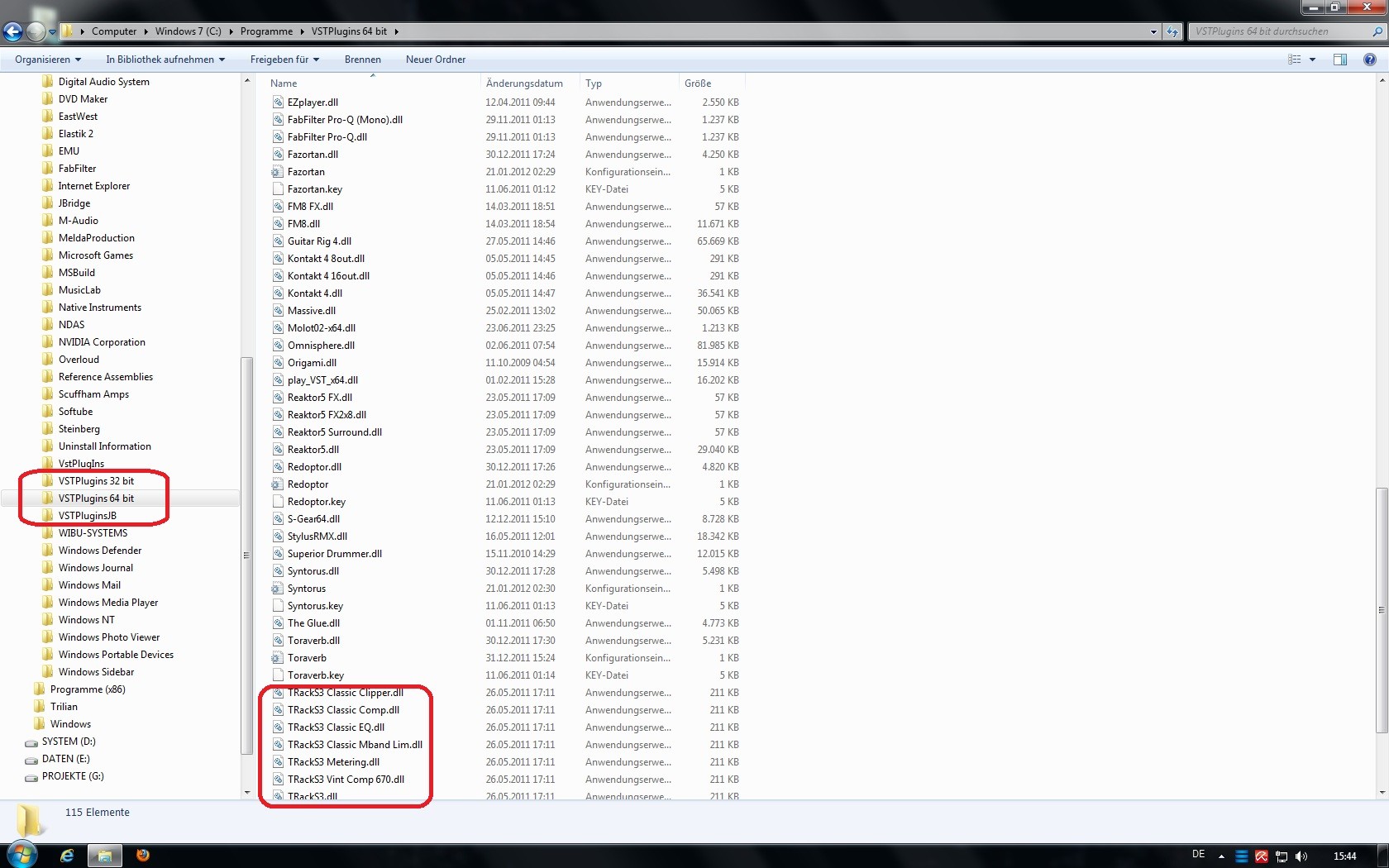Click the Back navigation arrow button

[12, 31]
